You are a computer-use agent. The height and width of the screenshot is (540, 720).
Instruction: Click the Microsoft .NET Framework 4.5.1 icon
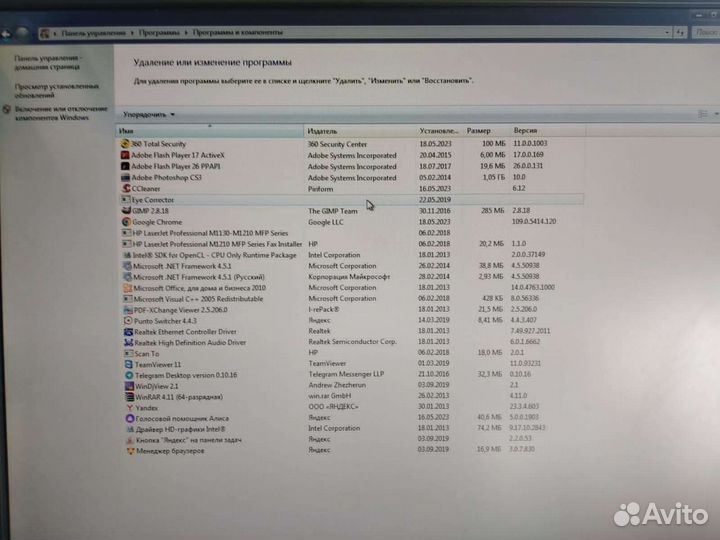(x=127, y=266)
